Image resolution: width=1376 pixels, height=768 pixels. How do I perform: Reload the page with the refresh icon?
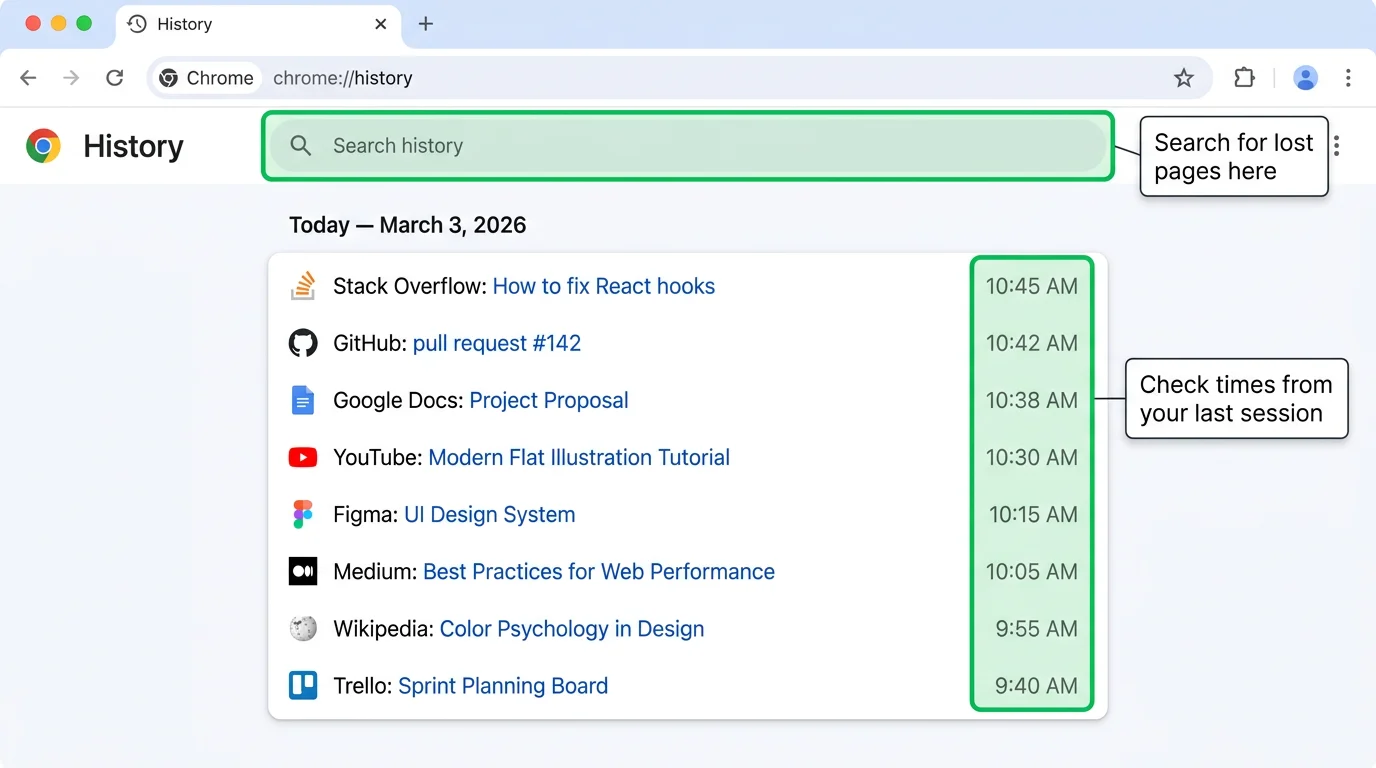[114, 77]
